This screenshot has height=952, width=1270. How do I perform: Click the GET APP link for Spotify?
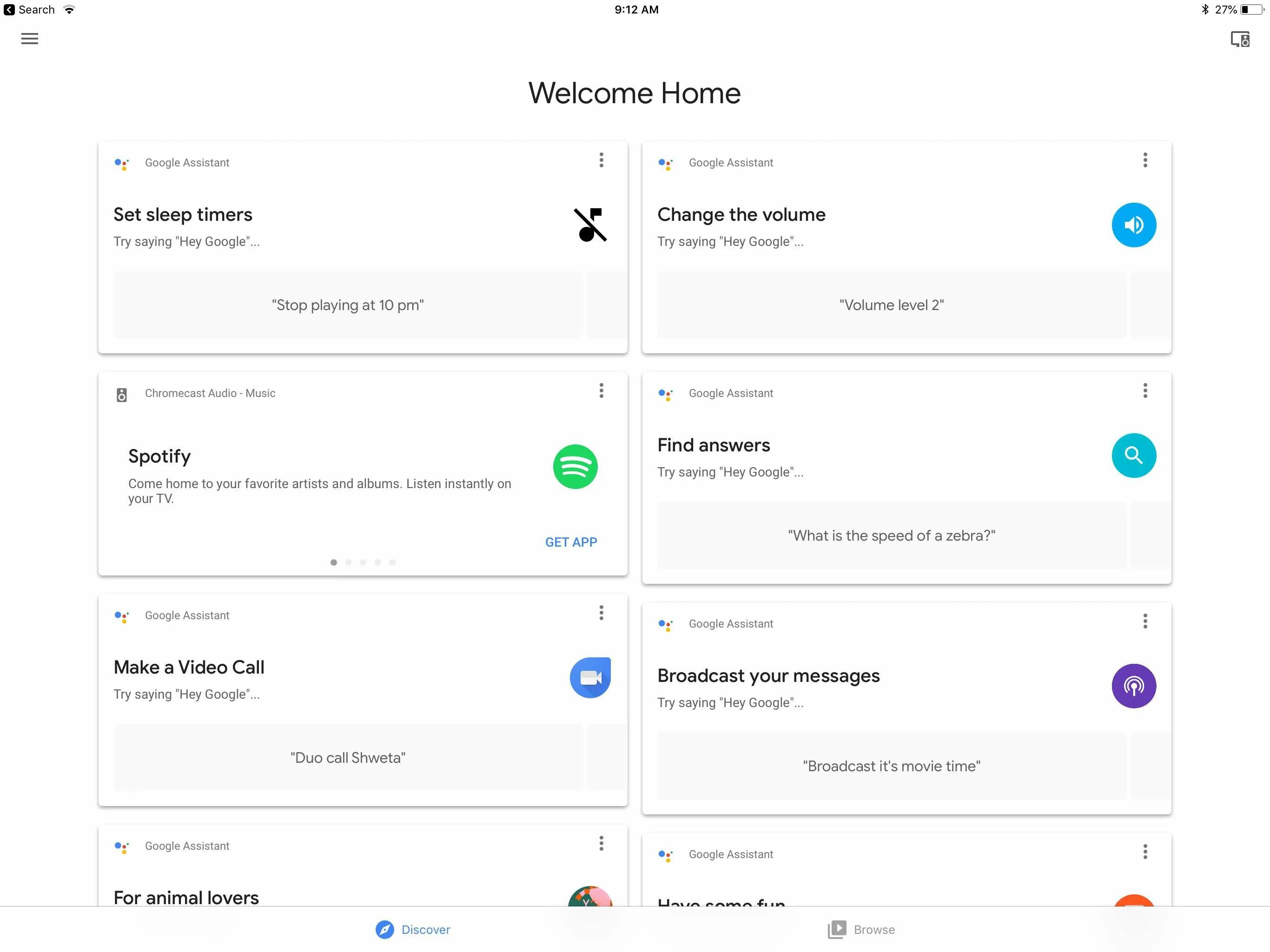pos(571,542)
